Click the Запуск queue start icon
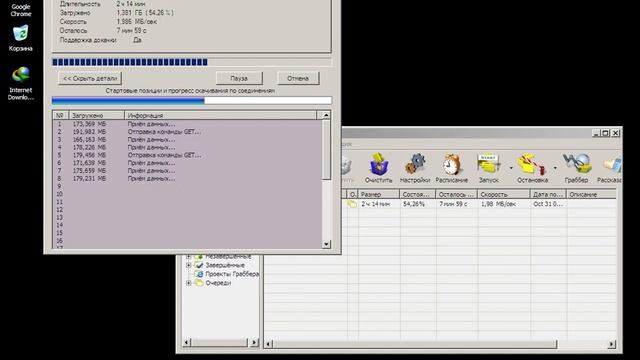This screenshot has height=360, width=640. [489, 168]
